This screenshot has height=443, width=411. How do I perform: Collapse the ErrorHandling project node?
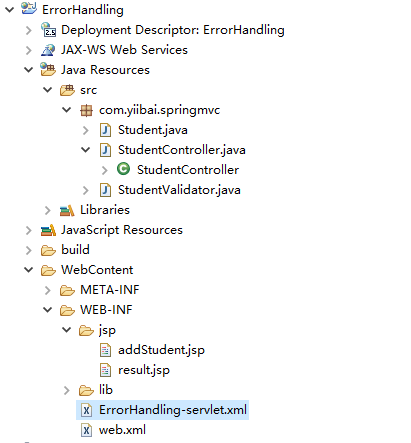coord(10,9)
